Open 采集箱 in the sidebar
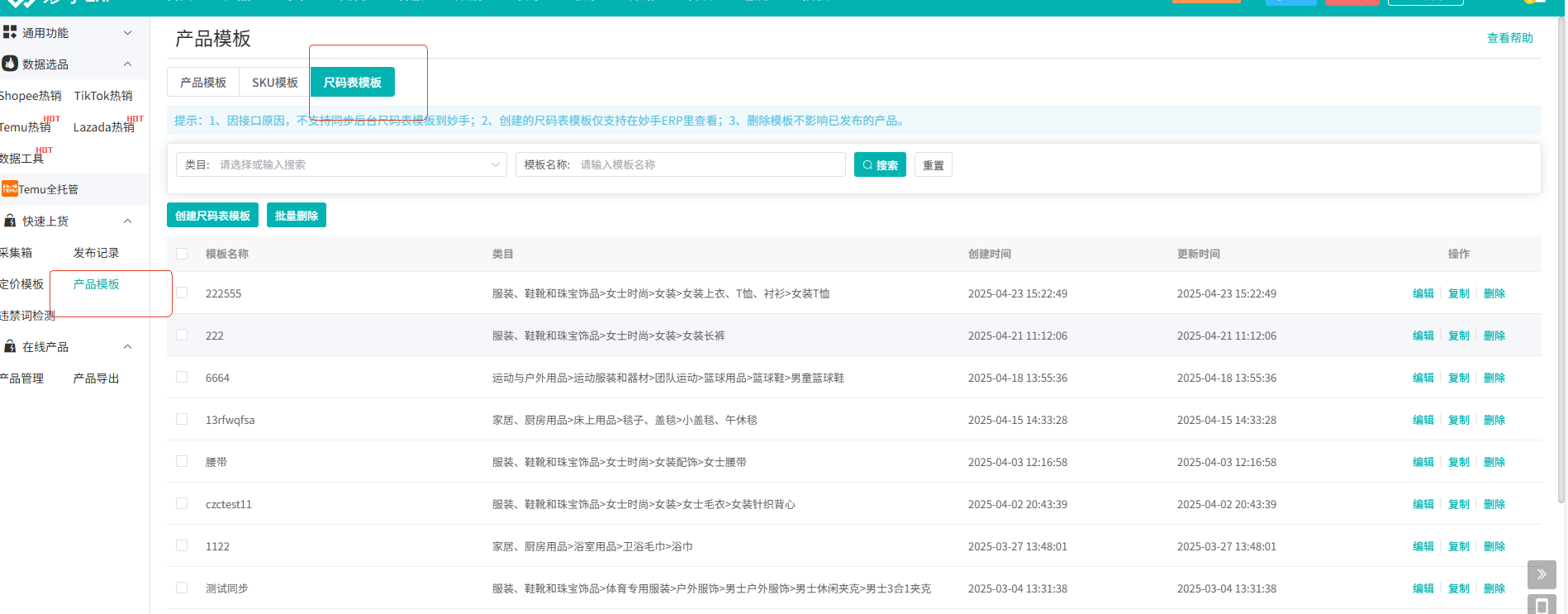 (16, 253)
